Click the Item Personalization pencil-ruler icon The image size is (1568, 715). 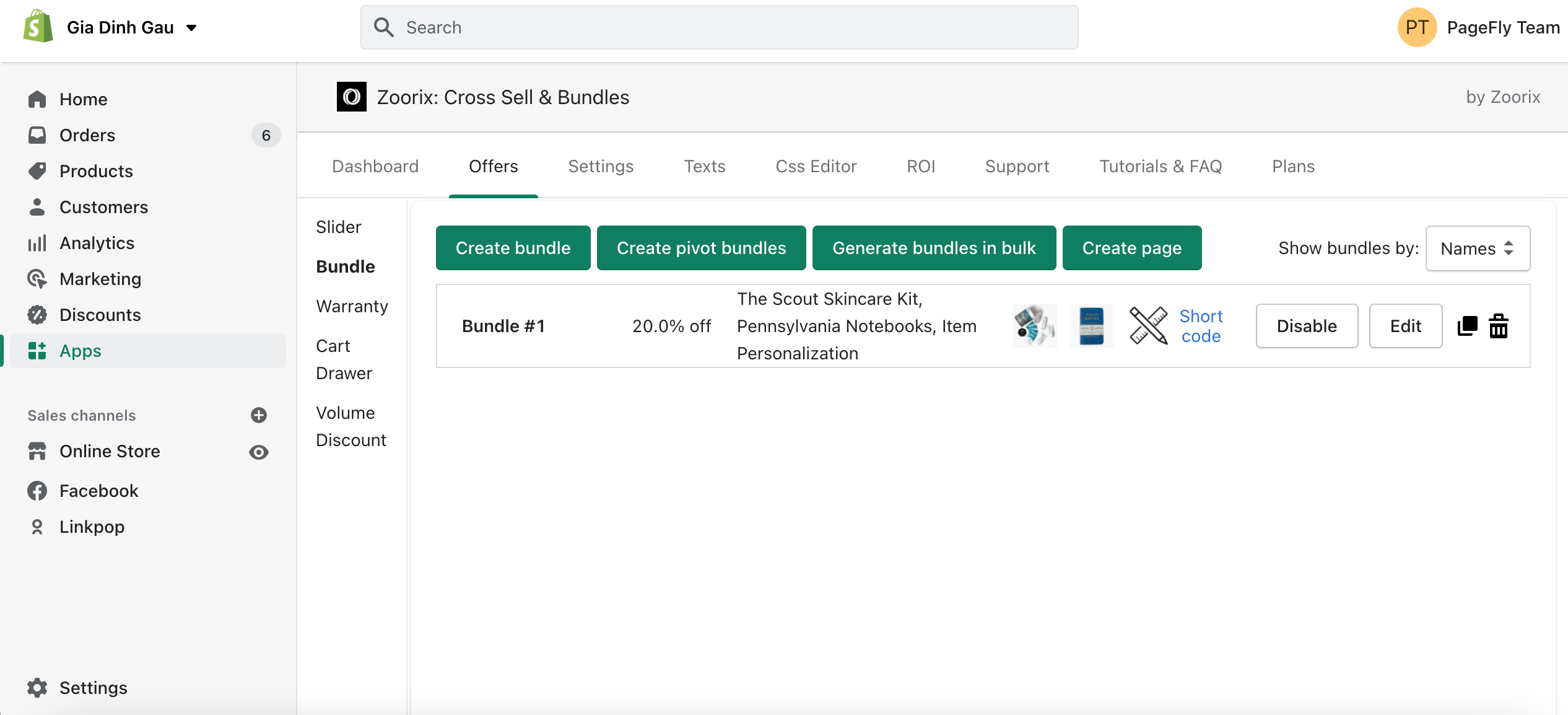coord(1148,326)
